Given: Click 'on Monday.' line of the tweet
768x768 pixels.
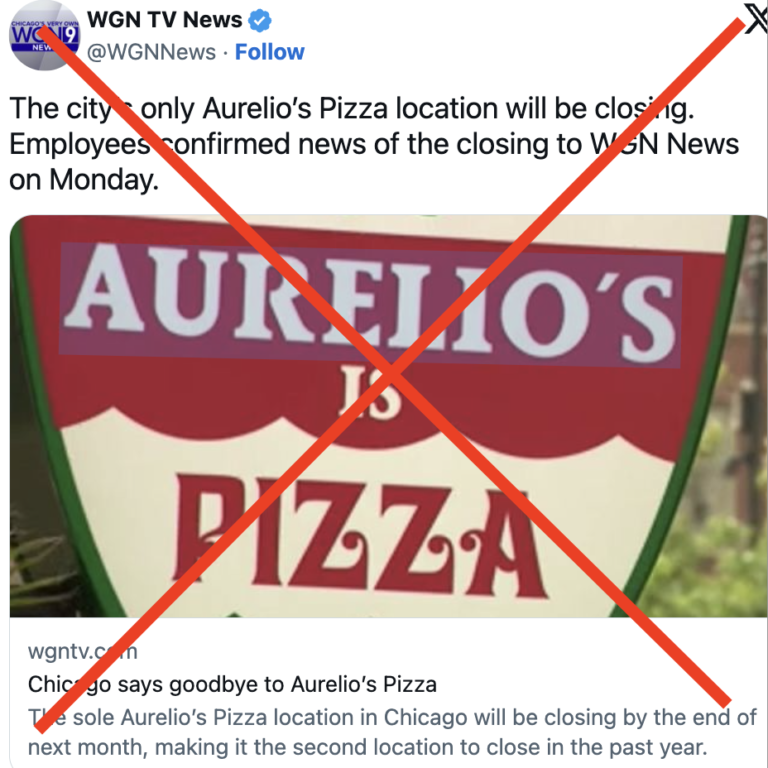Looking at the screenshot, I should 84,180.
